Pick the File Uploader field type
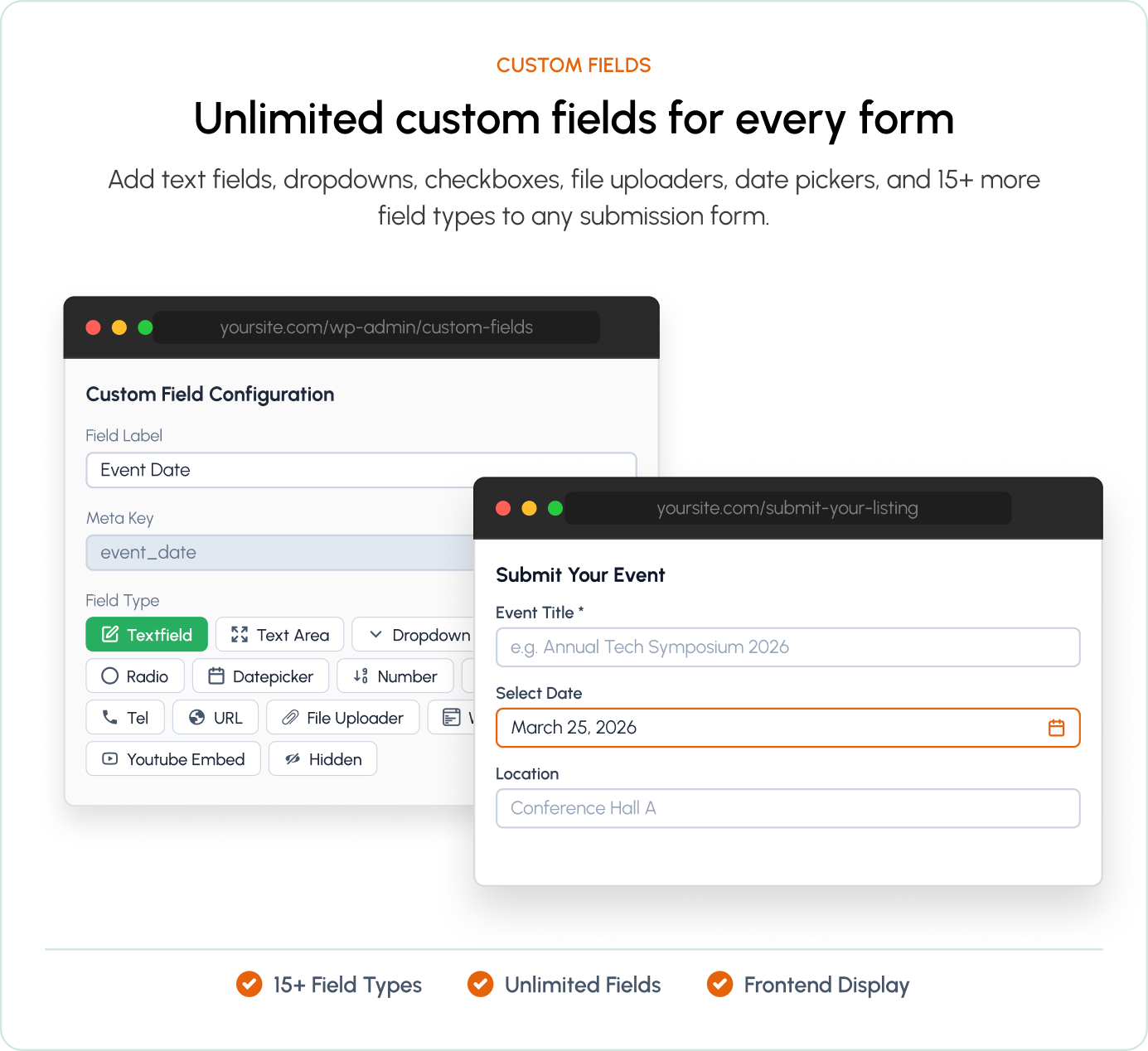The width and height of the screenshot is (1148, 1051). click(343, 718)
